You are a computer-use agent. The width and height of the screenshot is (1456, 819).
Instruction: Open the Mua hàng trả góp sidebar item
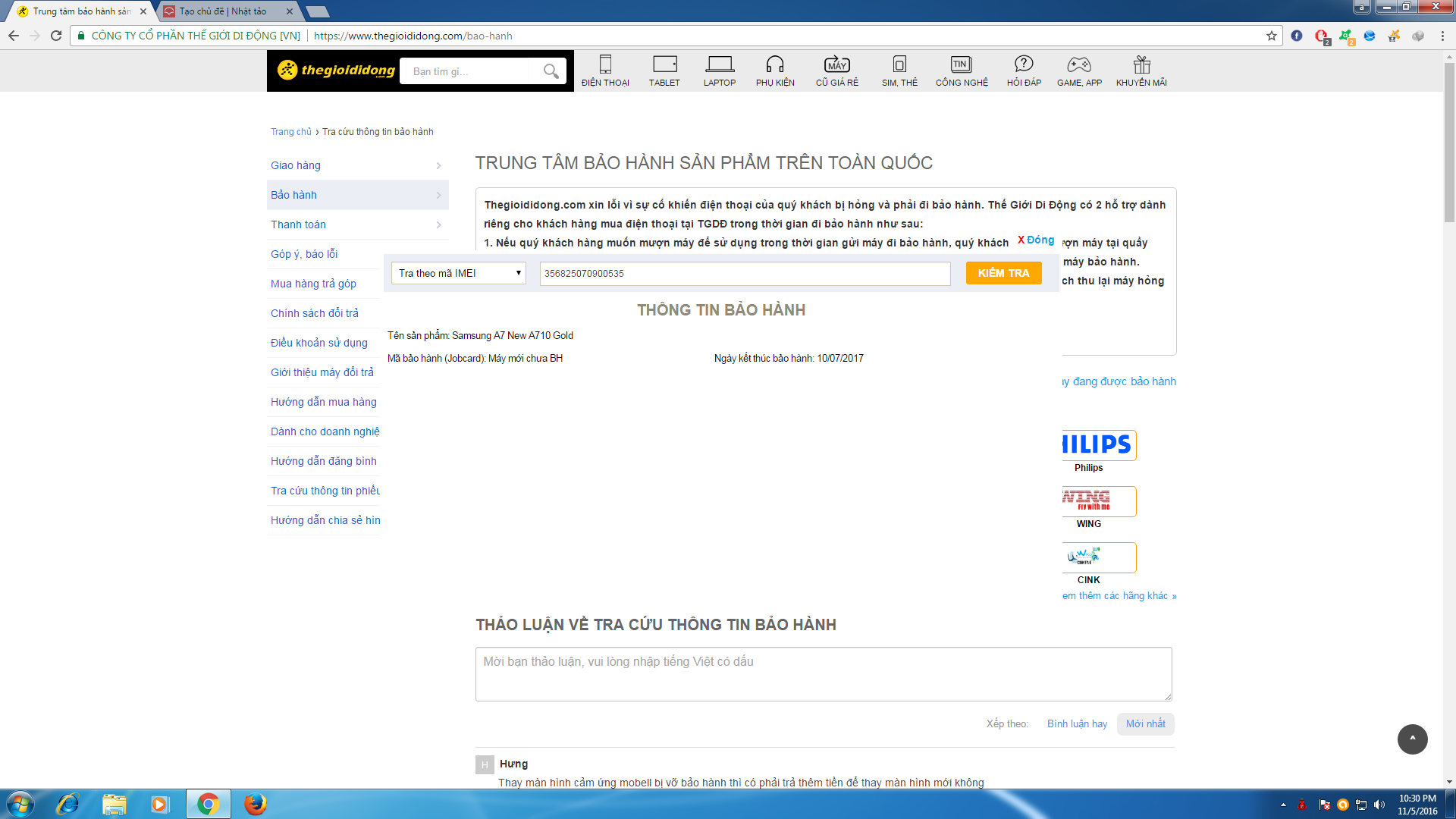313,284
